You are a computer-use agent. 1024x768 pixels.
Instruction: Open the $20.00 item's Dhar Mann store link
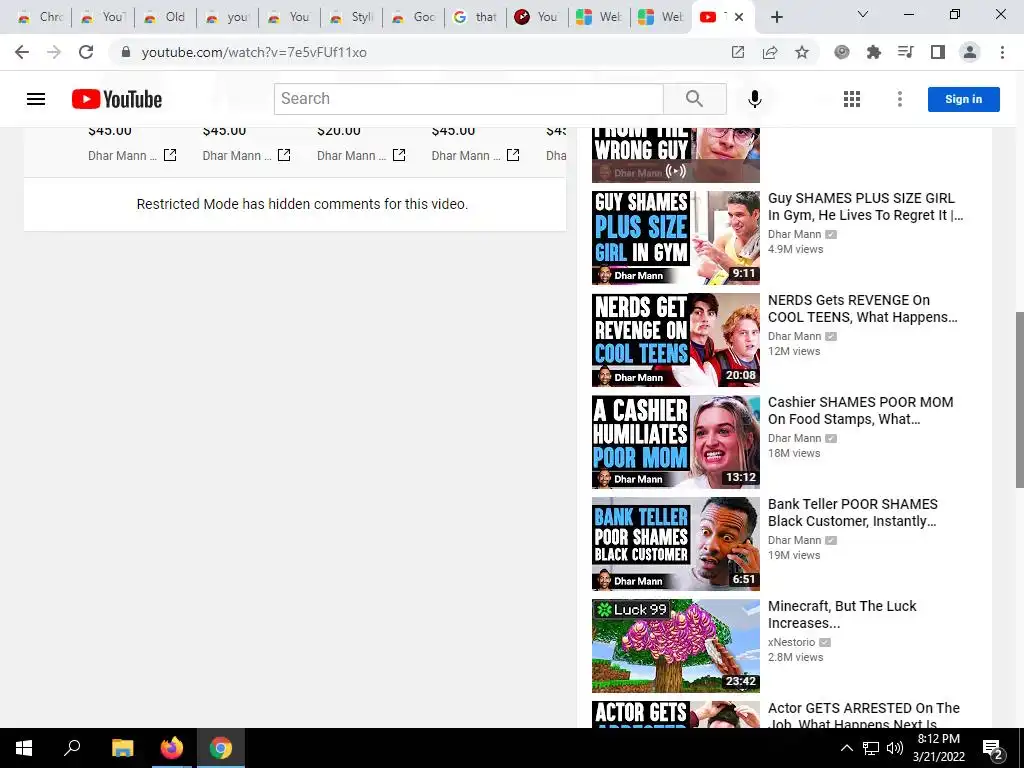[x=399, y=155]
